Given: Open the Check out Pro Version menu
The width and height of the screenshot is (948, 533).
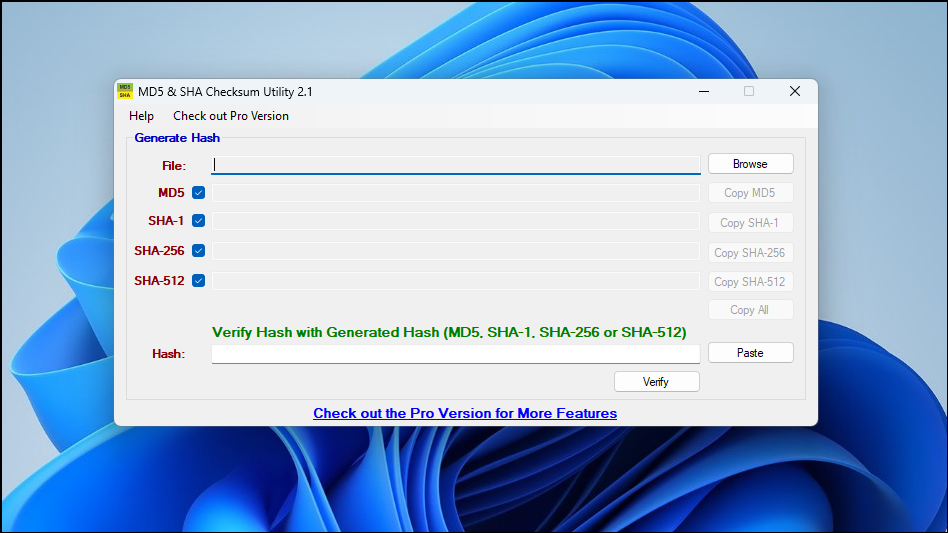Looking at the screenshot, I should pyautogui.click(x=231, y=116).
